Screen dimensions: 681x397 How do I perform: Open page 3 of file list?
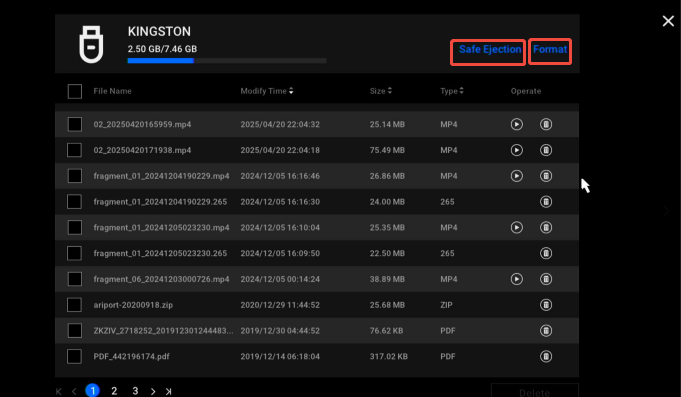(x=136, y=391)
